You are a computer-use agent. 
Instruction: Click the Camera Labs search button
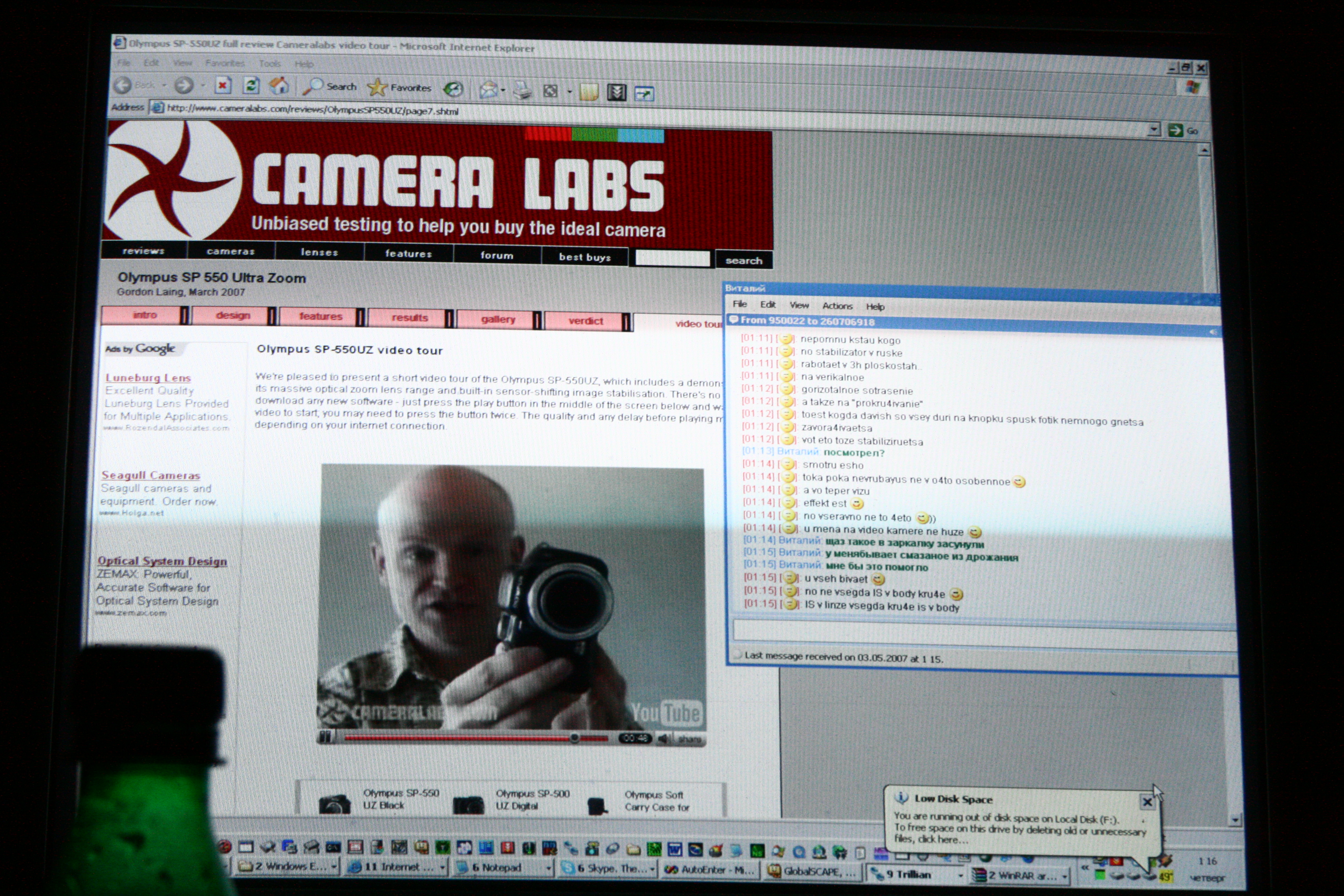pos(744,261)
